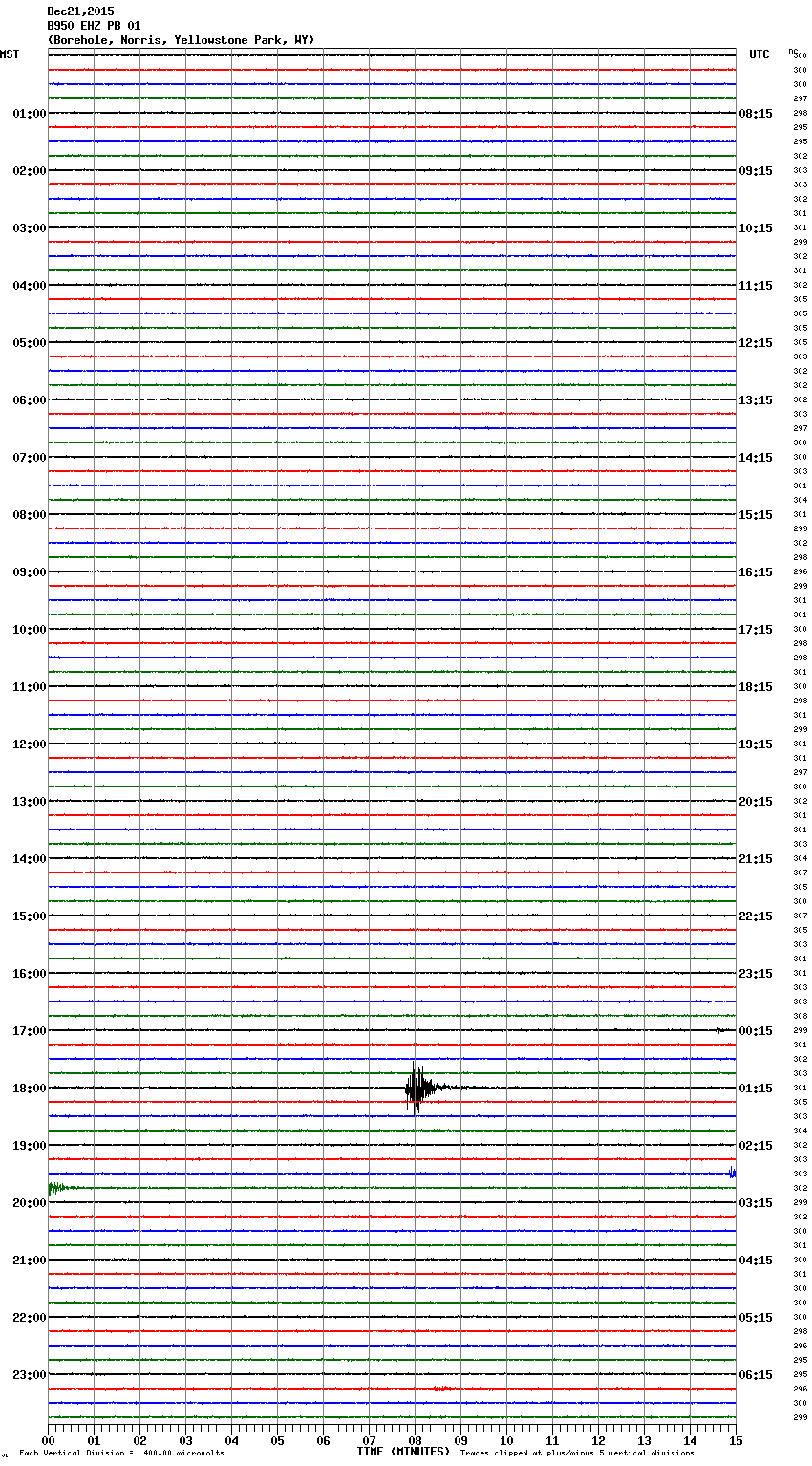Select the 13:00 MST time label
The width and height of the screenshot is (812, 1466).
[30, 802]
